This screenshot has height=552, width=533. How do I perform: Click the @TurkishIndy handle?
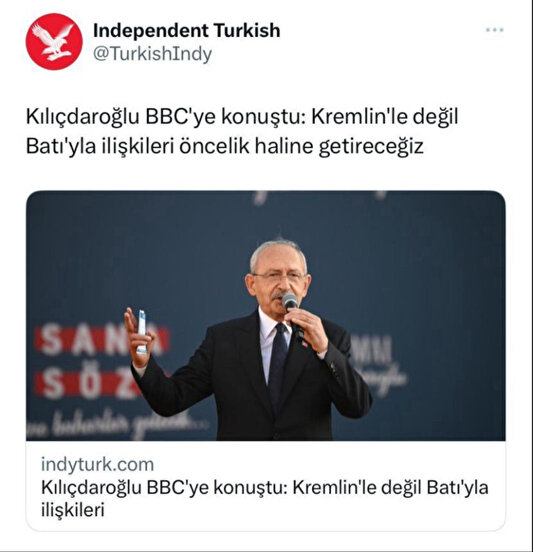coord(152,54)
